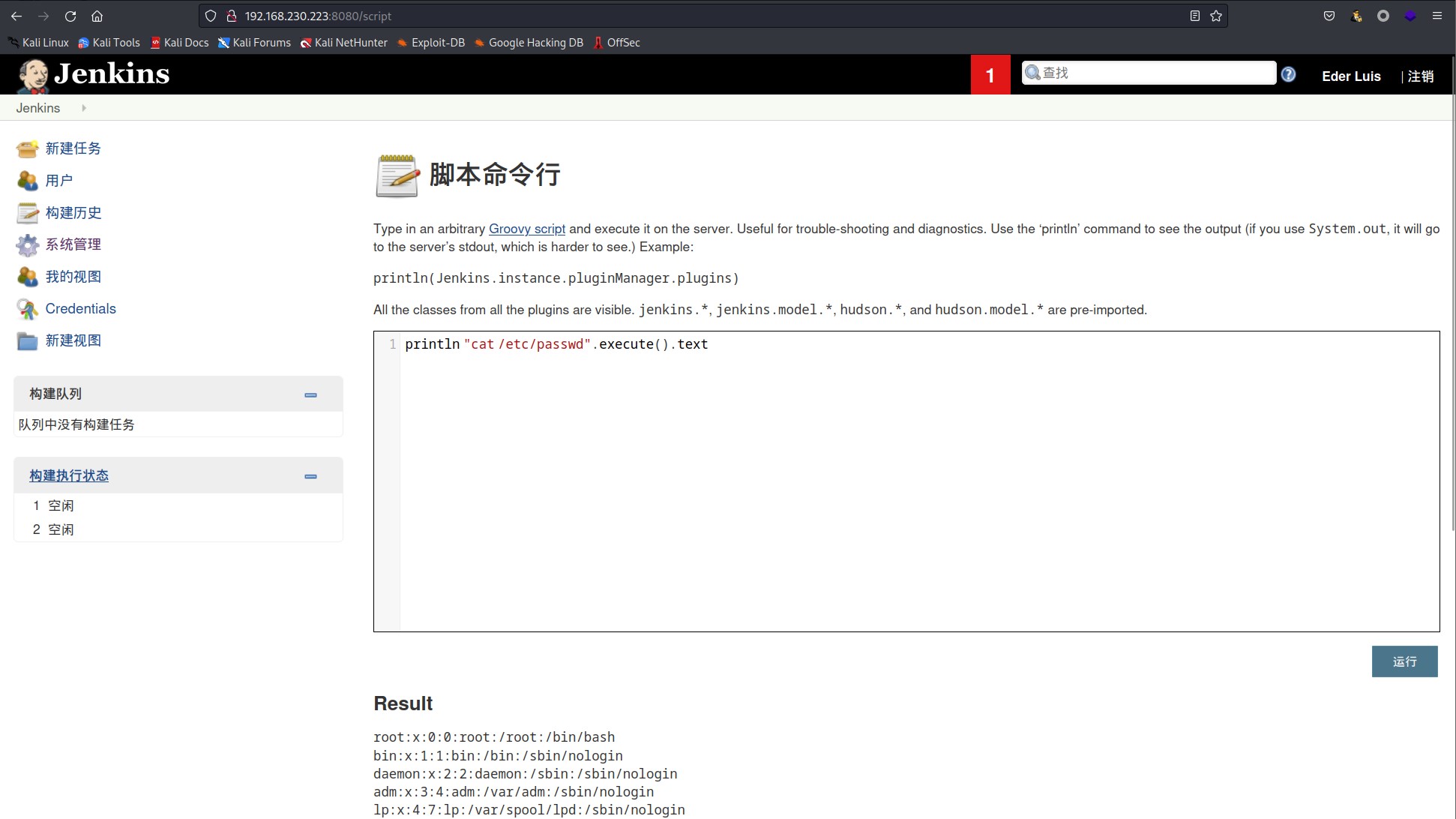Click the 运行 run button
The image size is (1456, 819).
point(1404,661)
